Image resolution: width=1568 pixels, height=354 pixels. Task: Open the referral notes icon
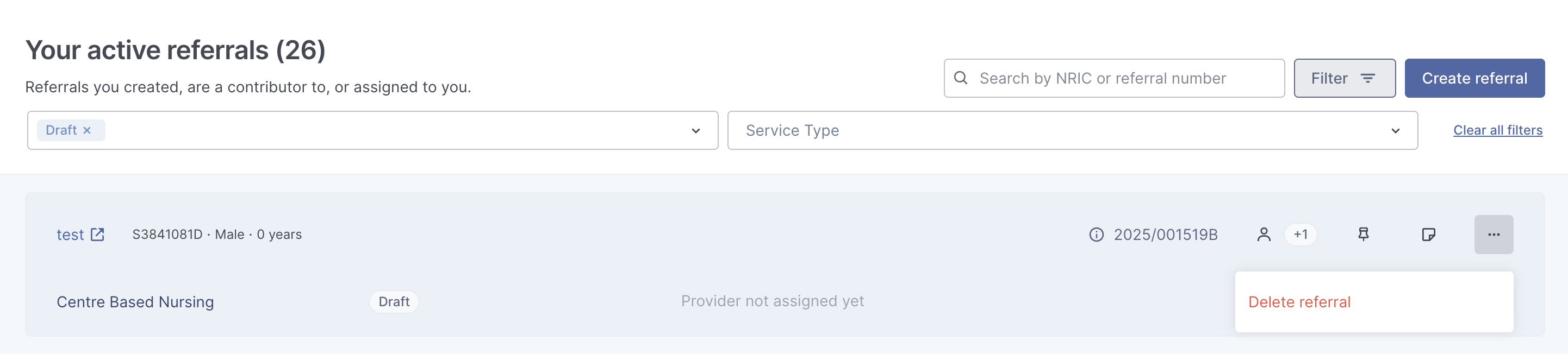point(1428,235)
